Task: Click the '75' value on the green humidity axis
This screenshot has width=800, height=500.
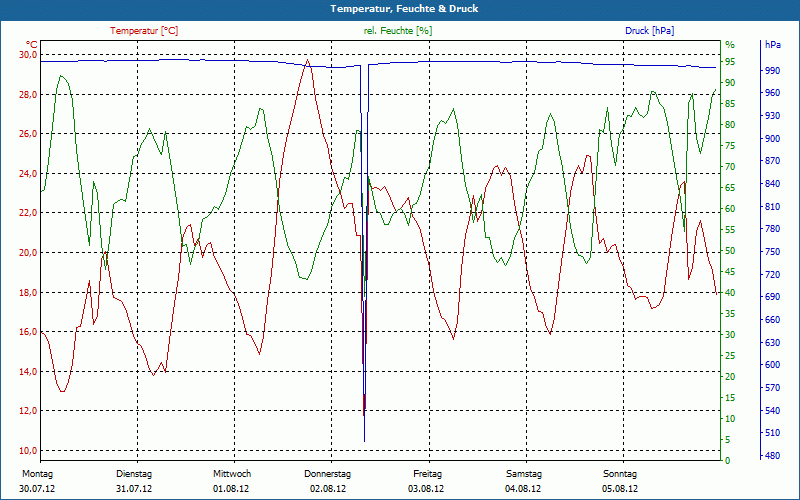Action: [730, 145]
